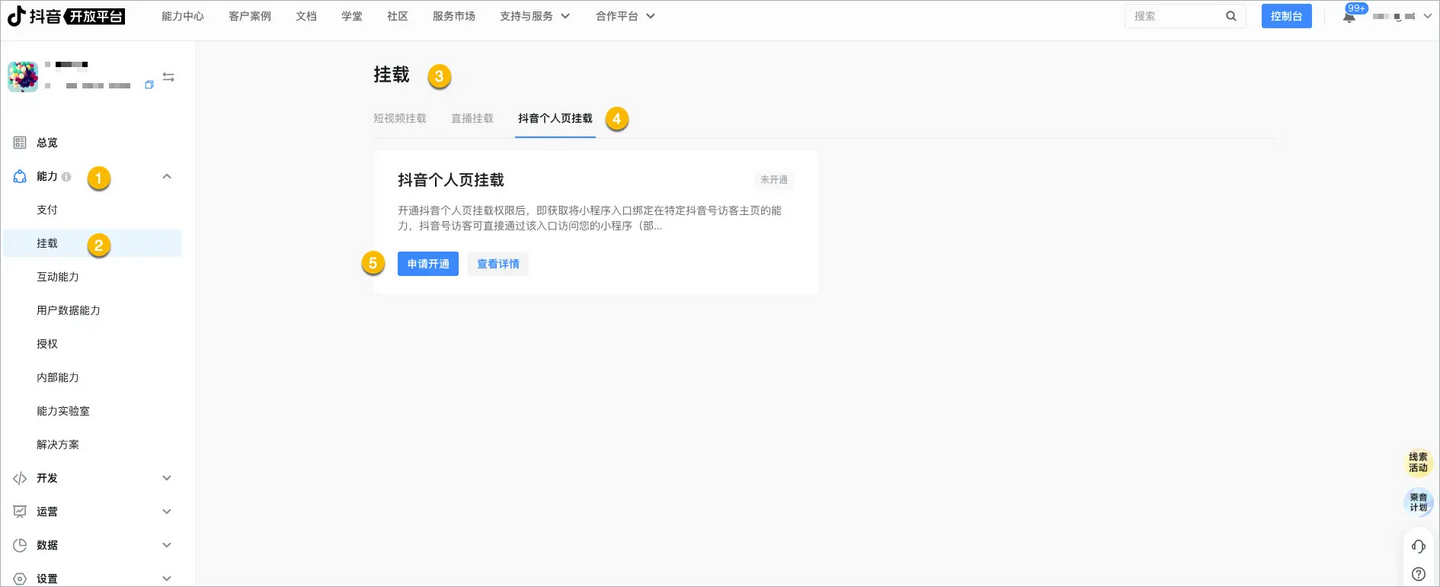Screen dimensions: 1440x587
Task: Click the notification bell icon
Action: (1349, 17)
